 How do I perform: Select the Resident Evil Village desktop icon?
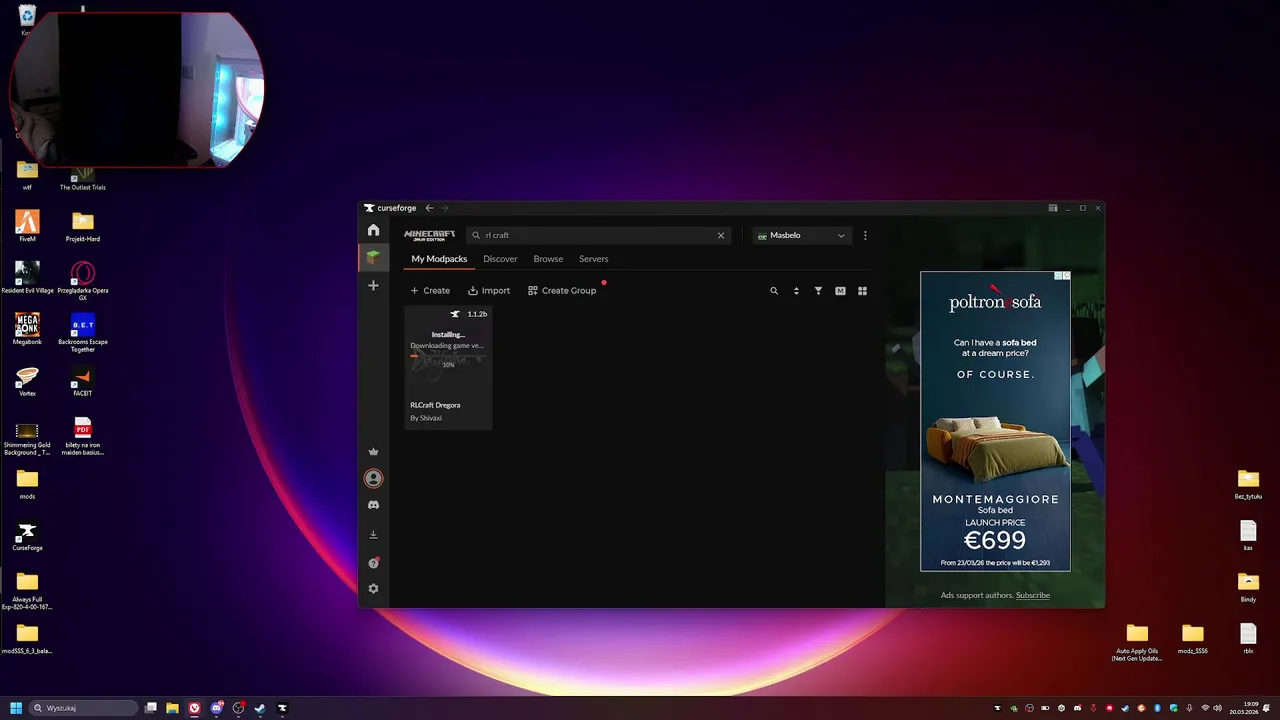pos(27,277)
